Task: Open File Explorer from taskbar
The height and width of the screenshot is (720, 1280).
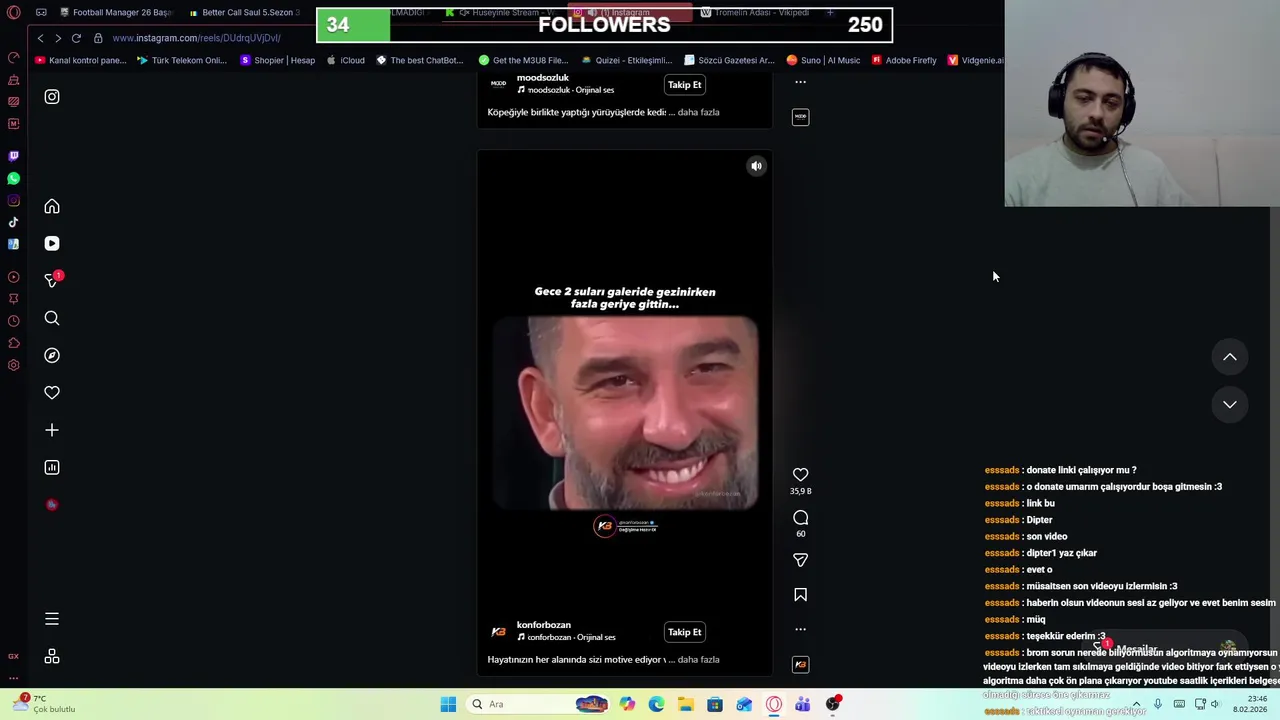Action: 685,704
